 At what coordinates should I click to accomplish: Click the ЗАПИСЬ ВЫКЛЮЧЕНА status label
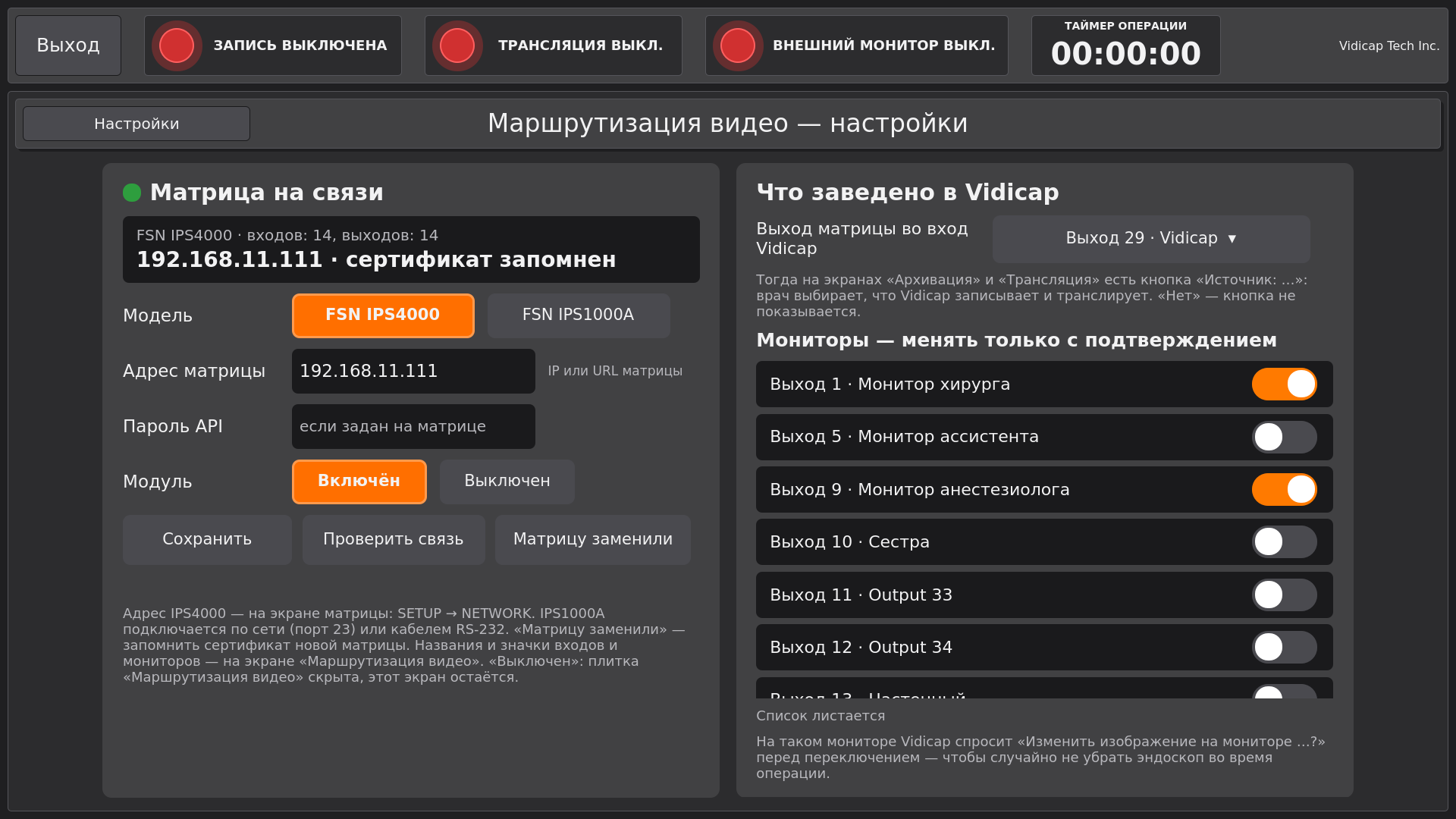tap(300, 45)
